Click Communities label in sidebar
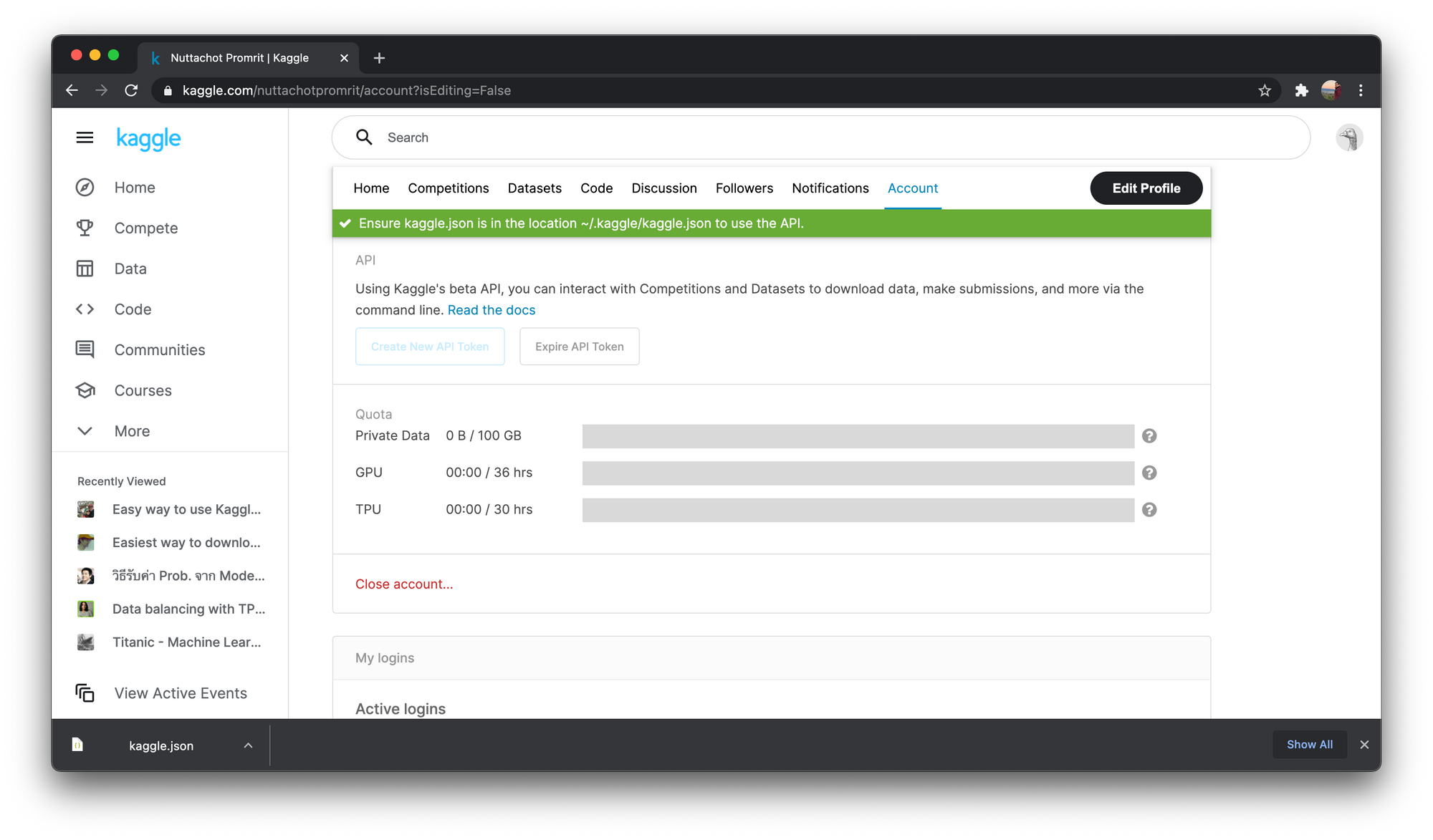Screen dimensions: 1433x840 [x=160, y=350]
